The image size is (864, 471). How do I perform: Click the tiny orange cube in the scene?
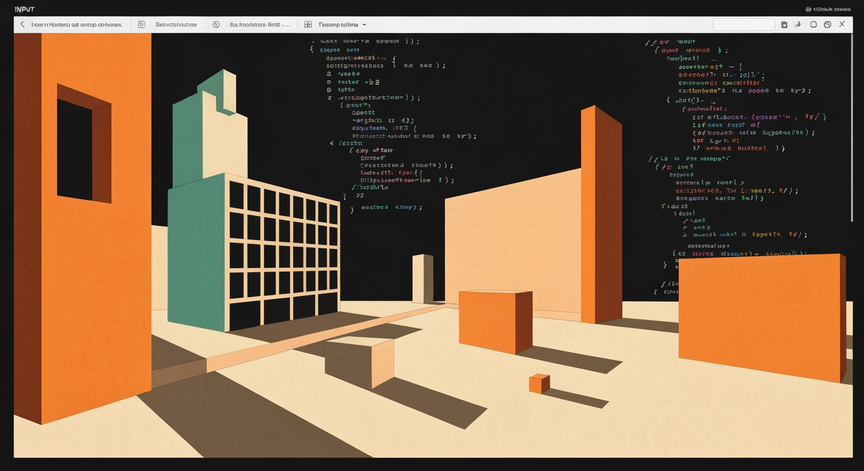pyautogui.click(x=539, y=383)
